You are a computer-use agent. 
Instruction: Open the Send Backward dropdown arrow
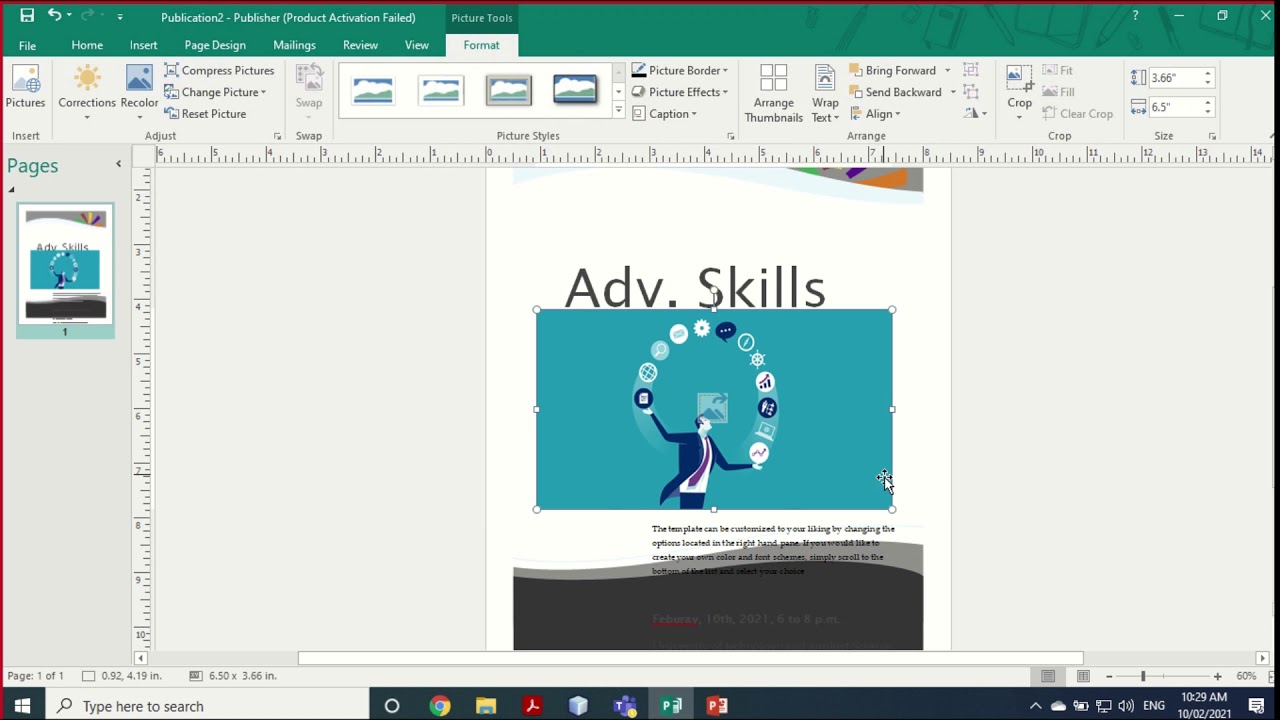pos(952,92)
